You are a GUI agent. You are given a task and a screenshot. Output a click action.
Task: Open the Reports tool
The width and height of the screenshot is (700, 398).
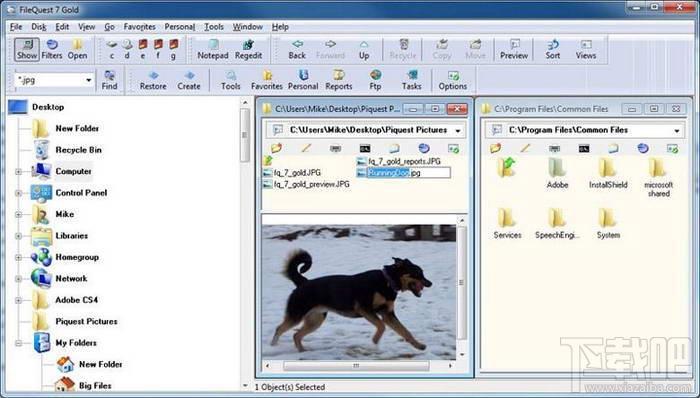tap(338, 80)
